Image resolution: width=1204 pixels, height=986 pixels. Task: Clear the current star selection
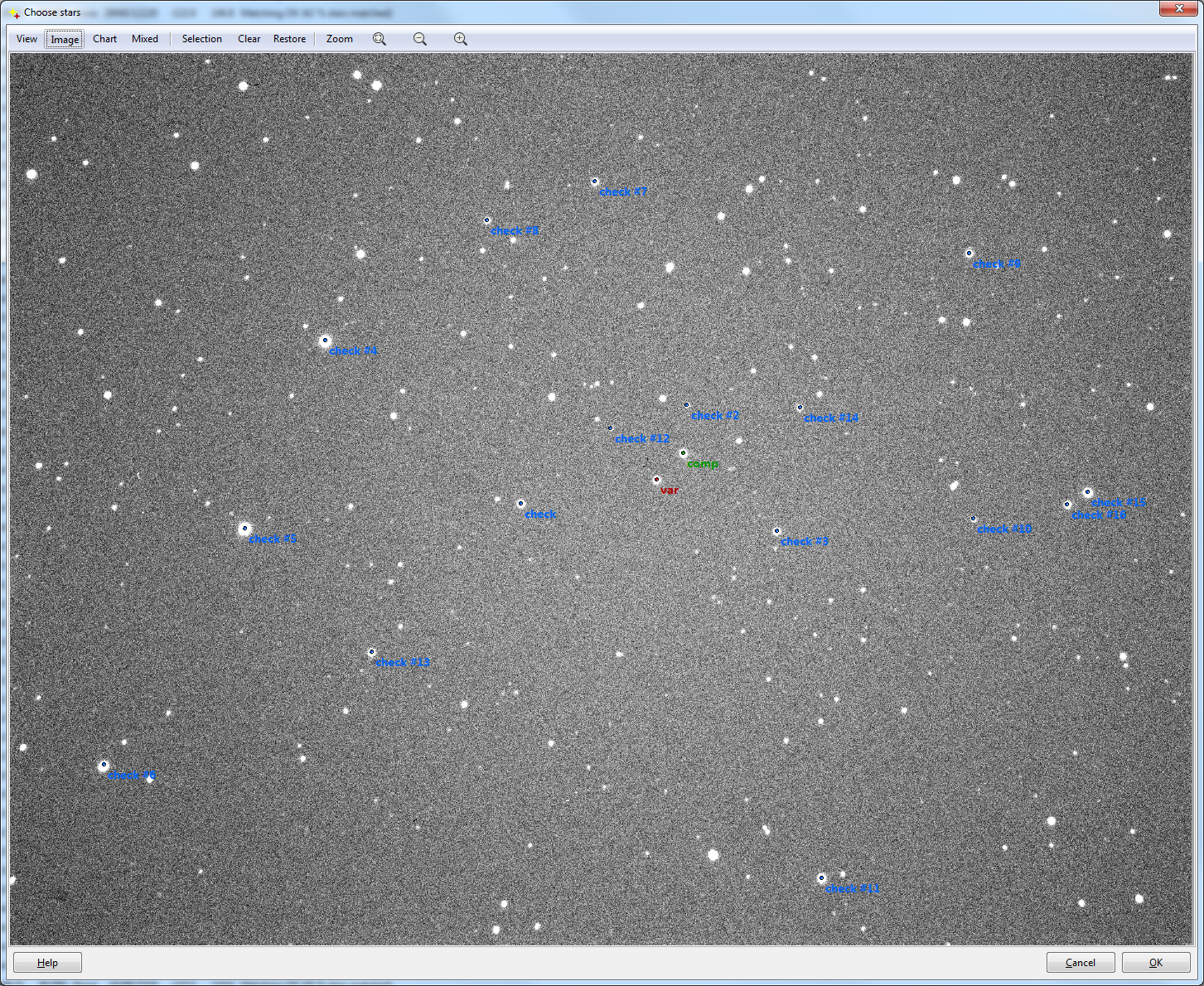click(x=249, y=39)
